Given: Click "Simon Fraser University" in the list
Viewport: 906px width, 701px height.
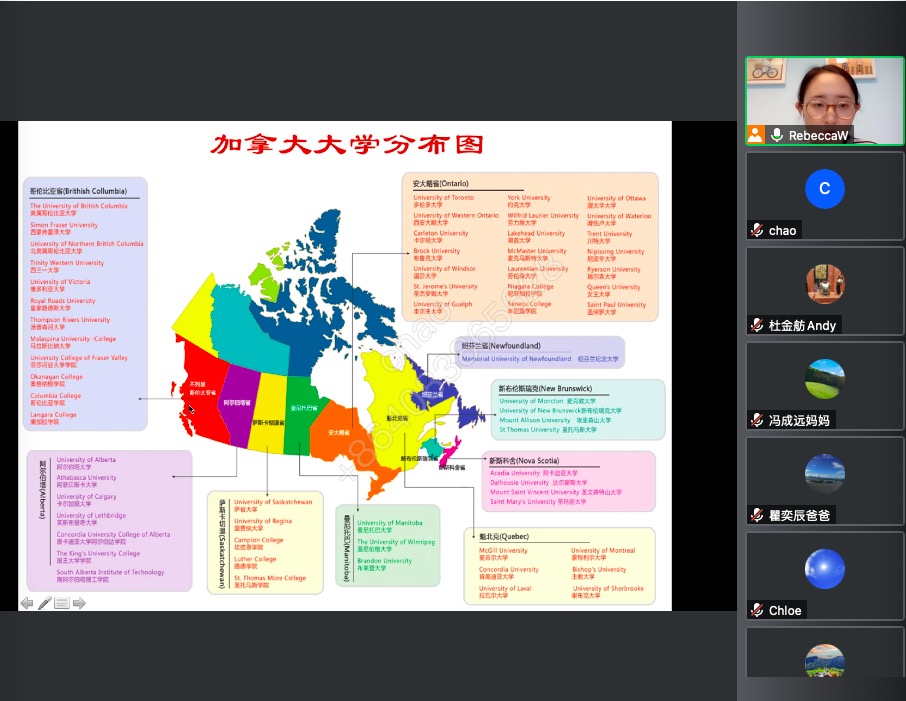Looking at the screenshot, I should pos(64,225).
